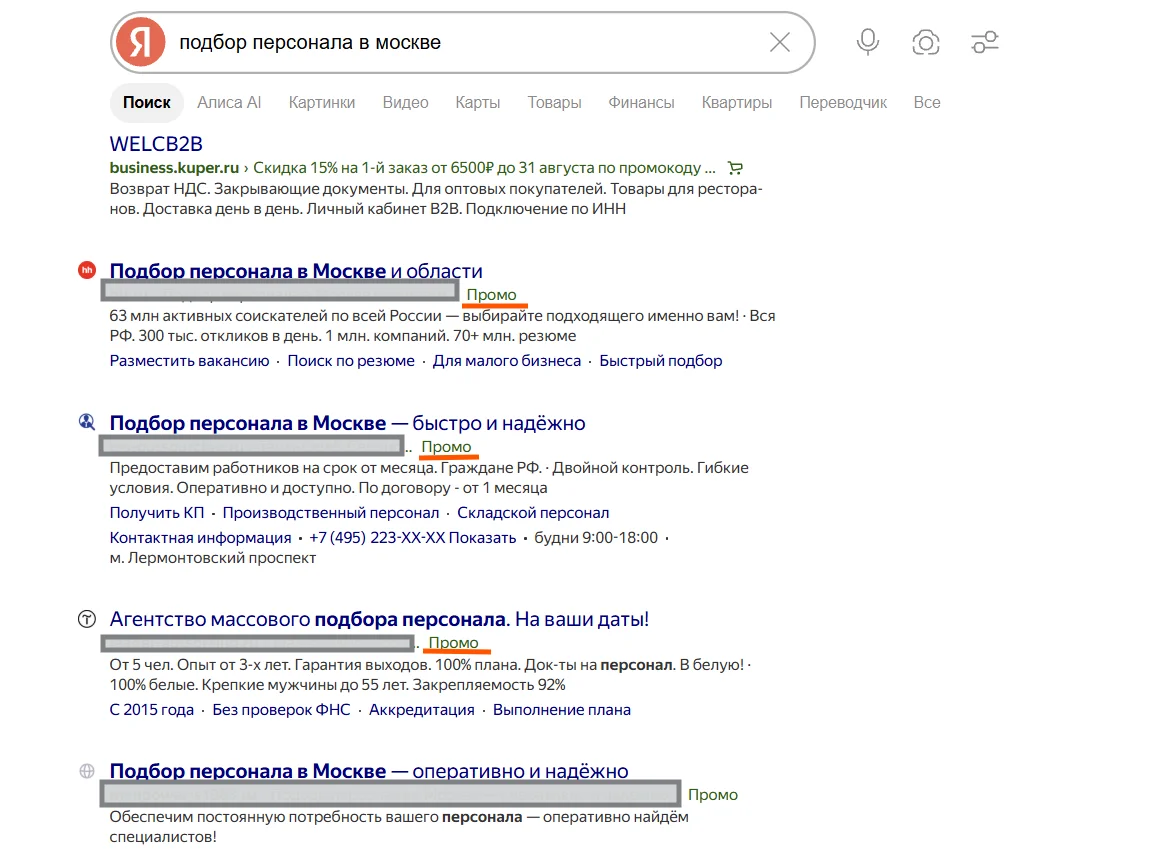
Task: Open search settings sliders icon
Action: click(985, 42)
